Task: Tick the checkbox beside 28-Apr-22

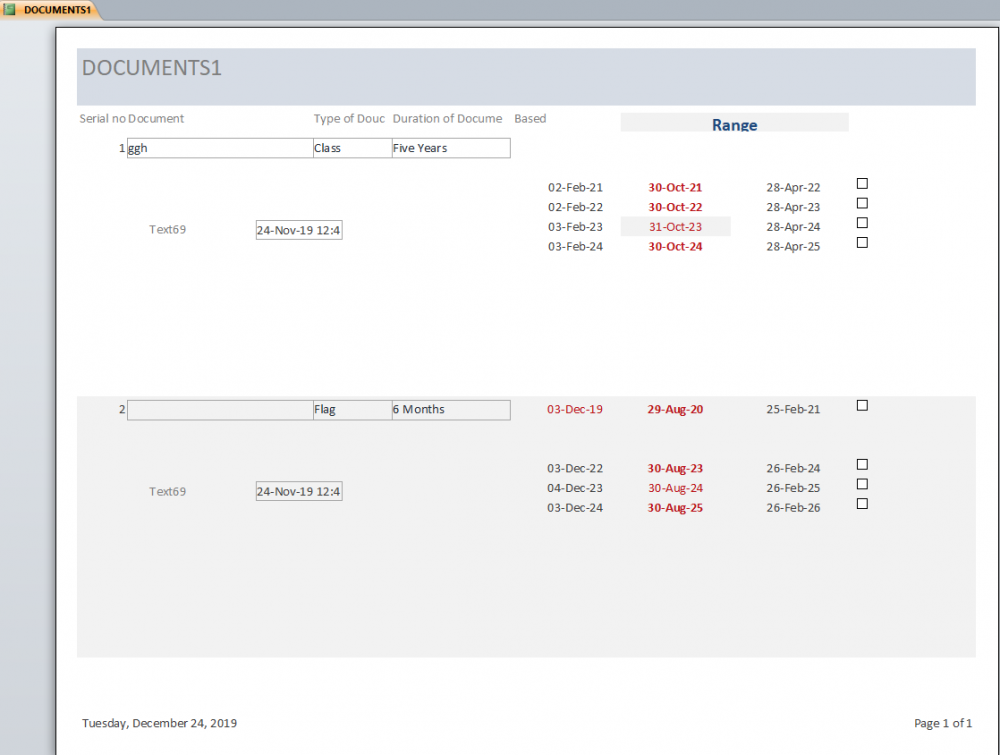Action: pos(862,184)
